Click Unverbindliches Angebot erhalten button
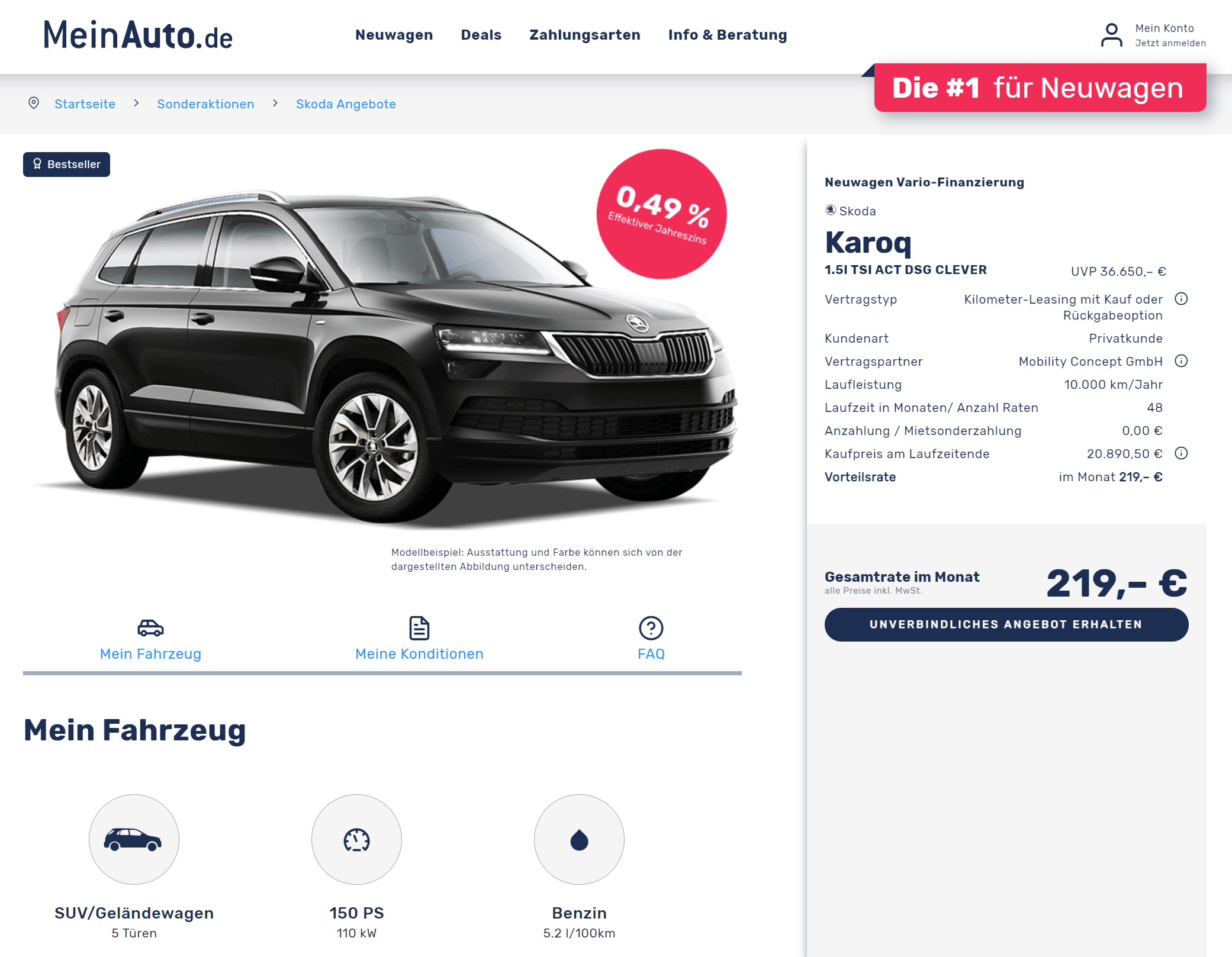1232x957 pixels. click(1006, 624)
